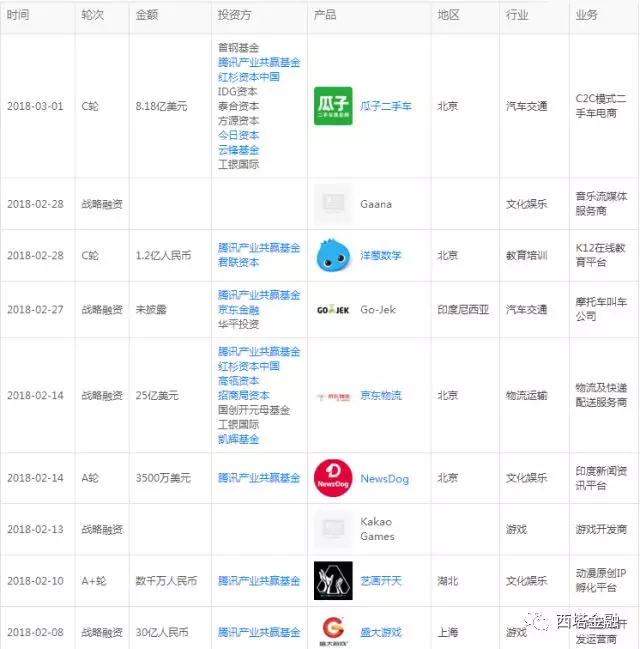Click the 艺画开天 black logo icon
Image resolution: width=640 pixels, height=649 pixels.
pyautogui.click(x=333, y=581)
